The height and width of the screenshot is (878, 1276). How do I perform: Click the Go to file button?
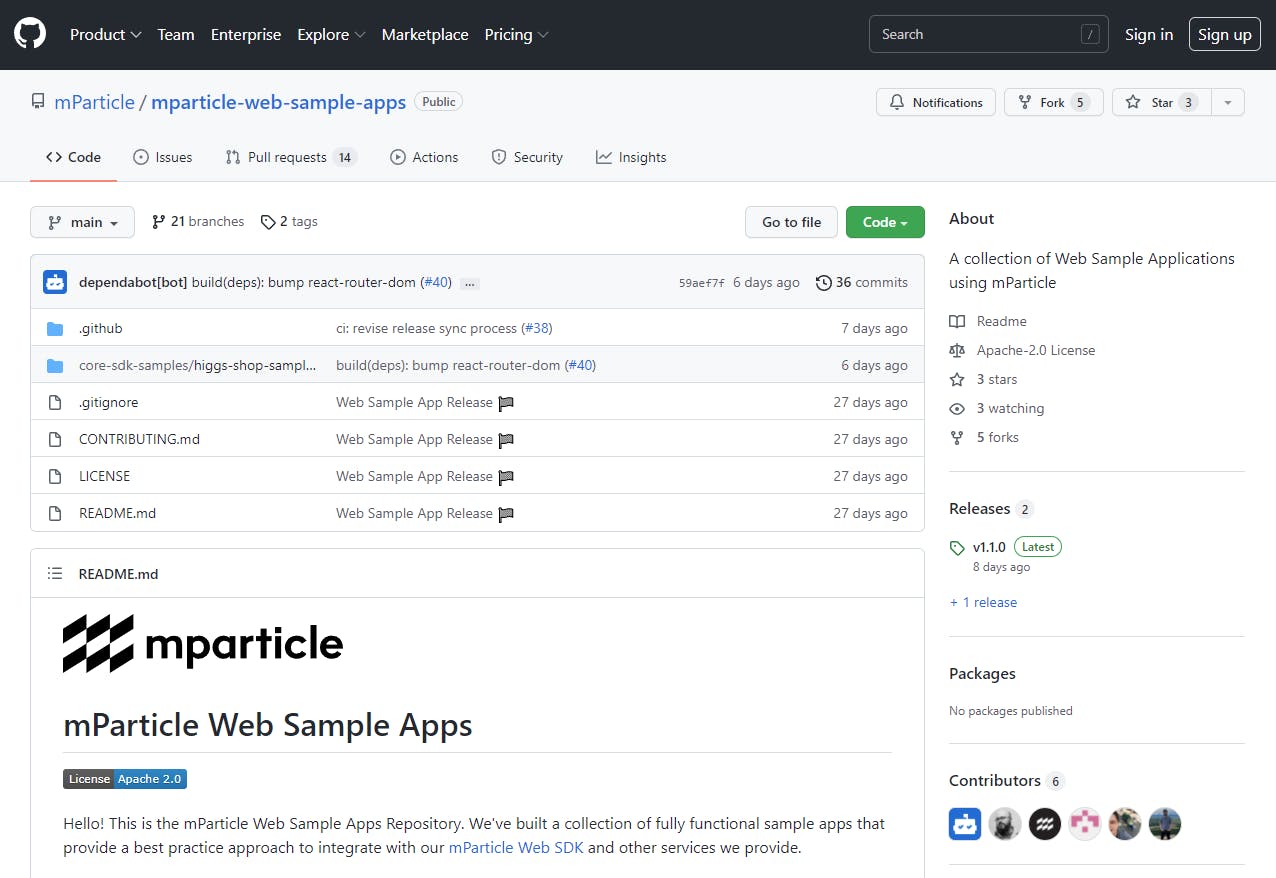coord(792,222)
